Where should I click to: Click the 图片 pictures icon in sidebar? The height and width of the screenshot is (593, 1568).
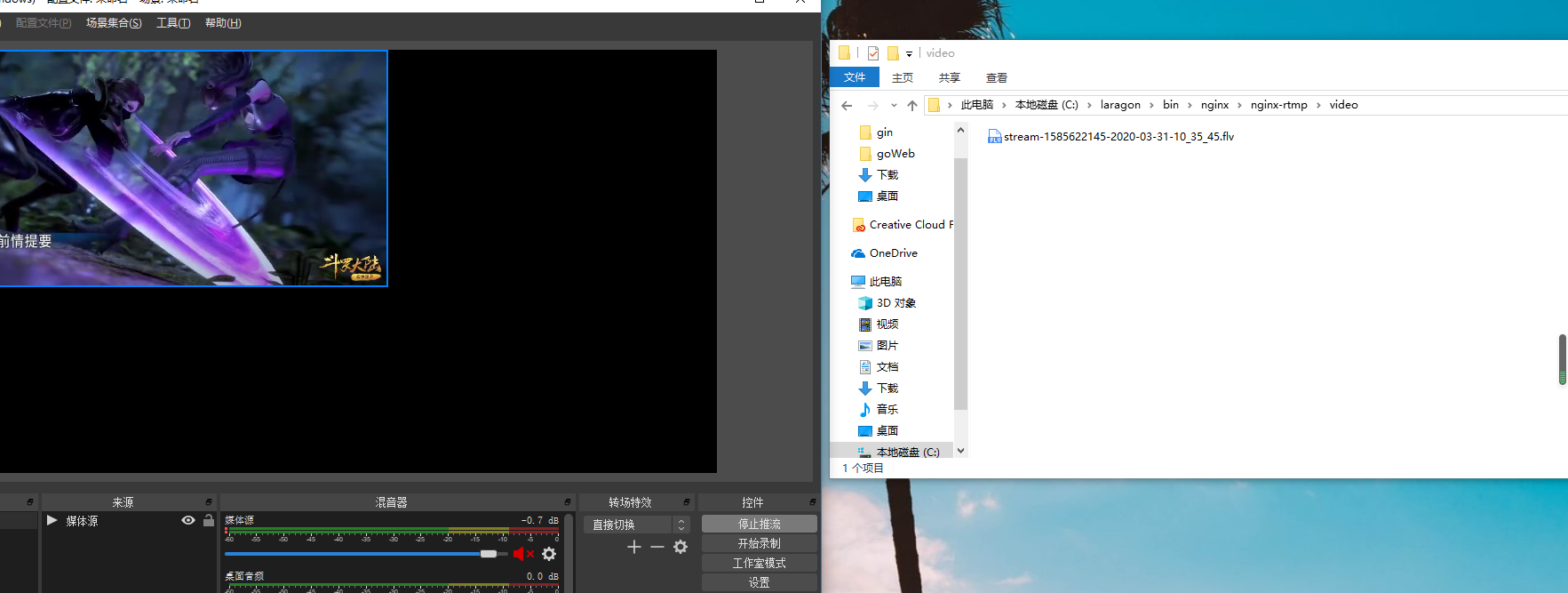coord(865,346)
